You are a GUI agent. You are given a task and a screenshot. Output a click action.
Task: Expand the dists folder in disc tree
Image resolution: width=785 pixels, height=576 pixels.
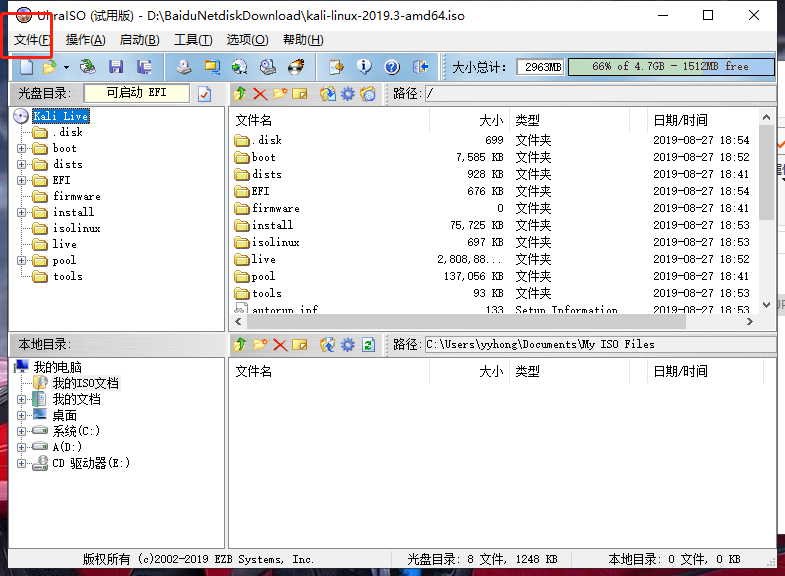pyautogui.click(x=21, y=164)
